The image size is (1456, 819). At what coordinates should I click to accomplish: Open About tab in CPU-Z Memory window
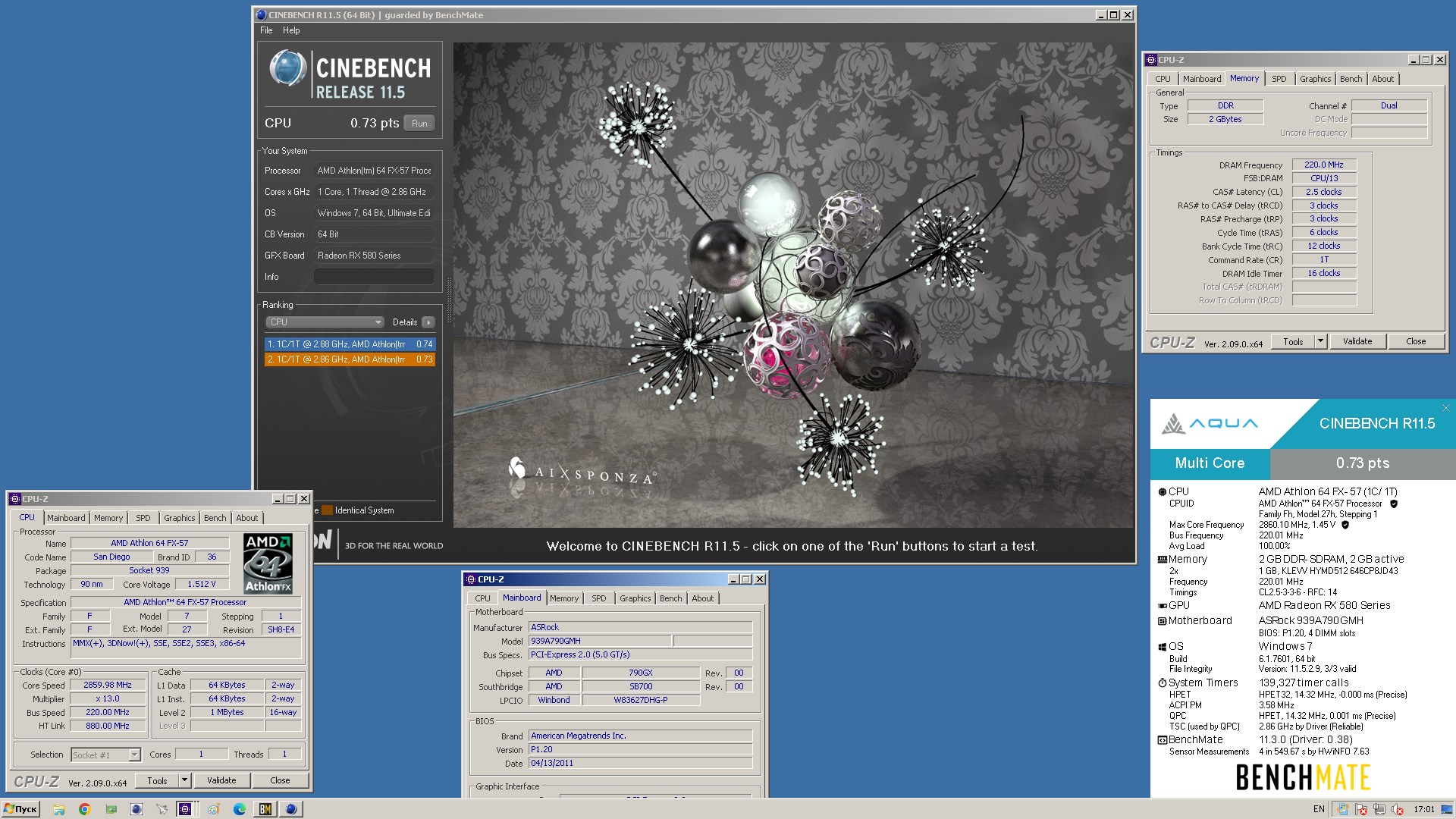point(1382,79)
